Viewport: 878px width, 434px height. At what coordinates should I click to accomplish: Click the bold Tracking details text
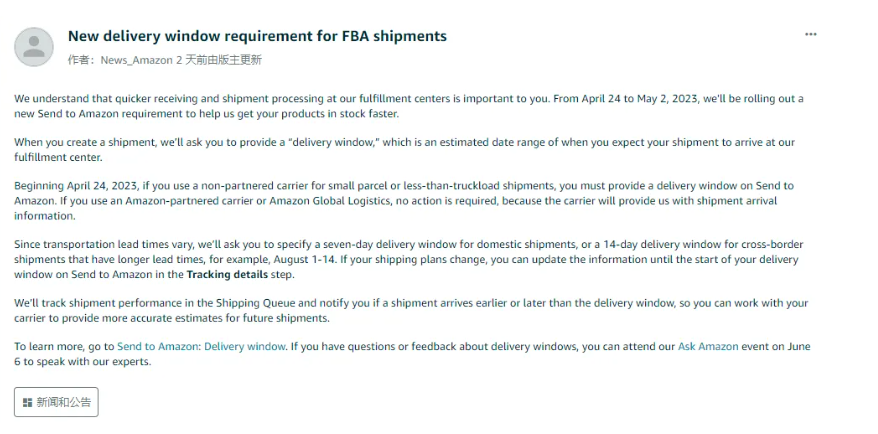[x=227, y=275]
